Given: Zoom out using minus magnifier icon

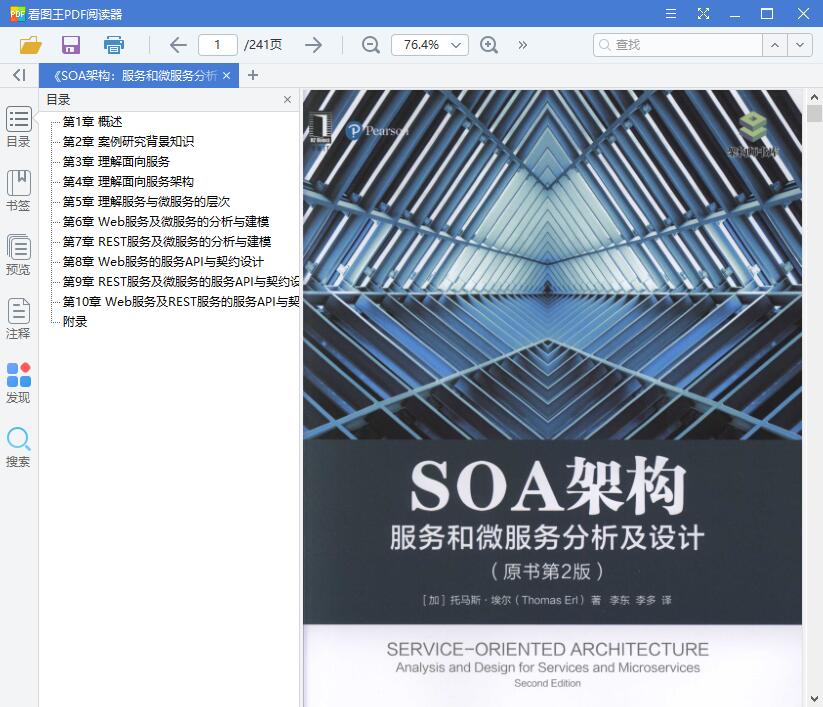Looking at the screenshot, I should click(371, 45).
